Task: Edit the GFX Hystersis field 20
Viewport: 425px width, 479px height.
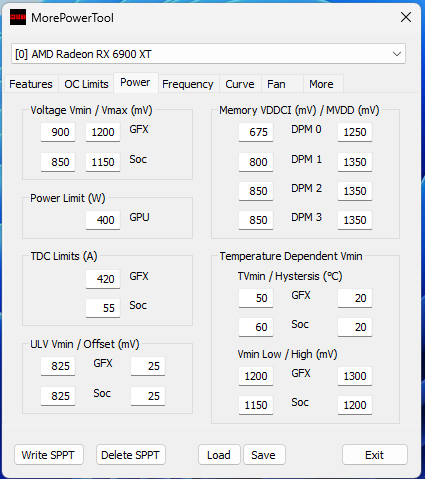Action: point(355,298)
